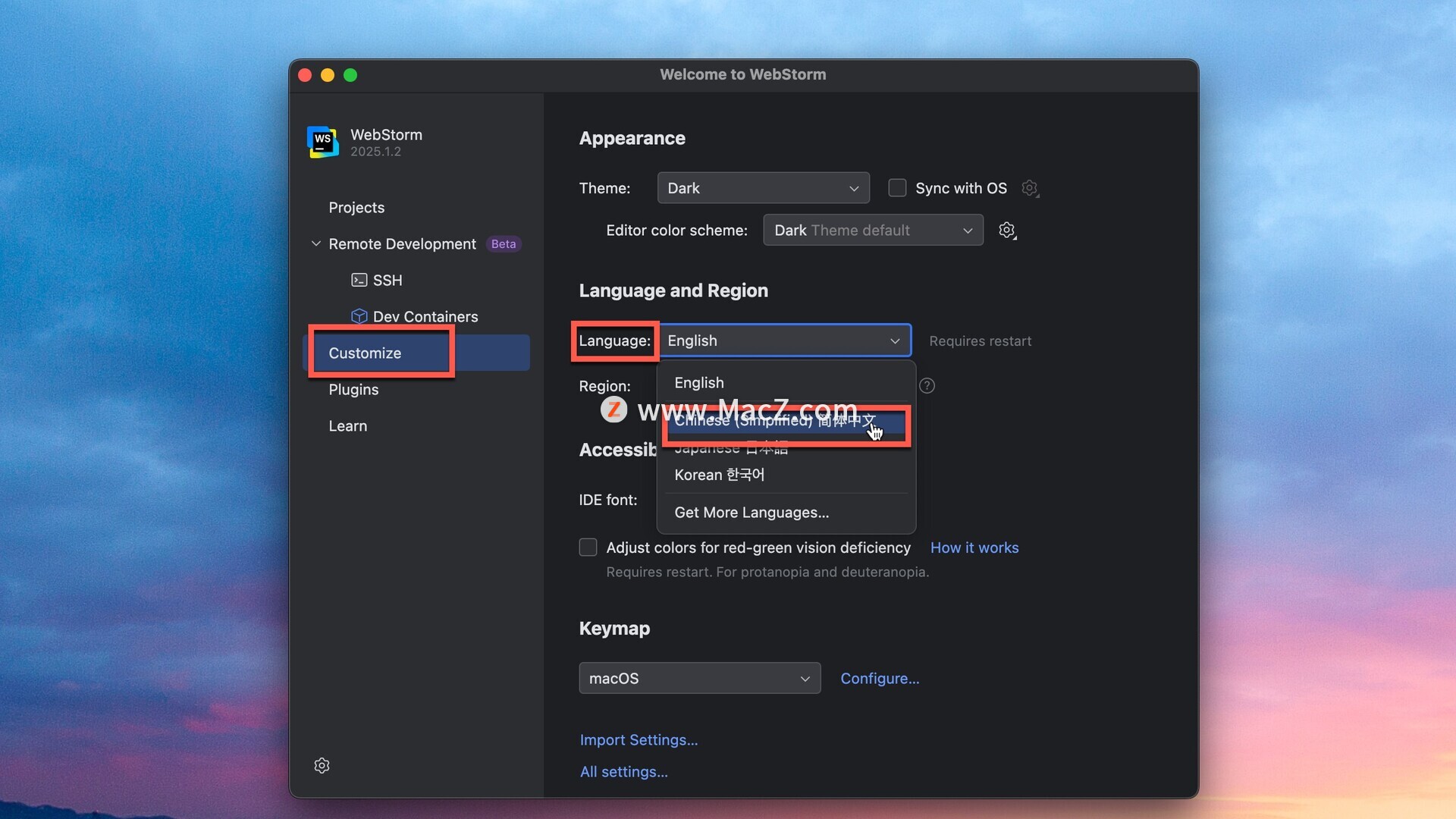Select SSH under Remote Development

coord(388,280)
